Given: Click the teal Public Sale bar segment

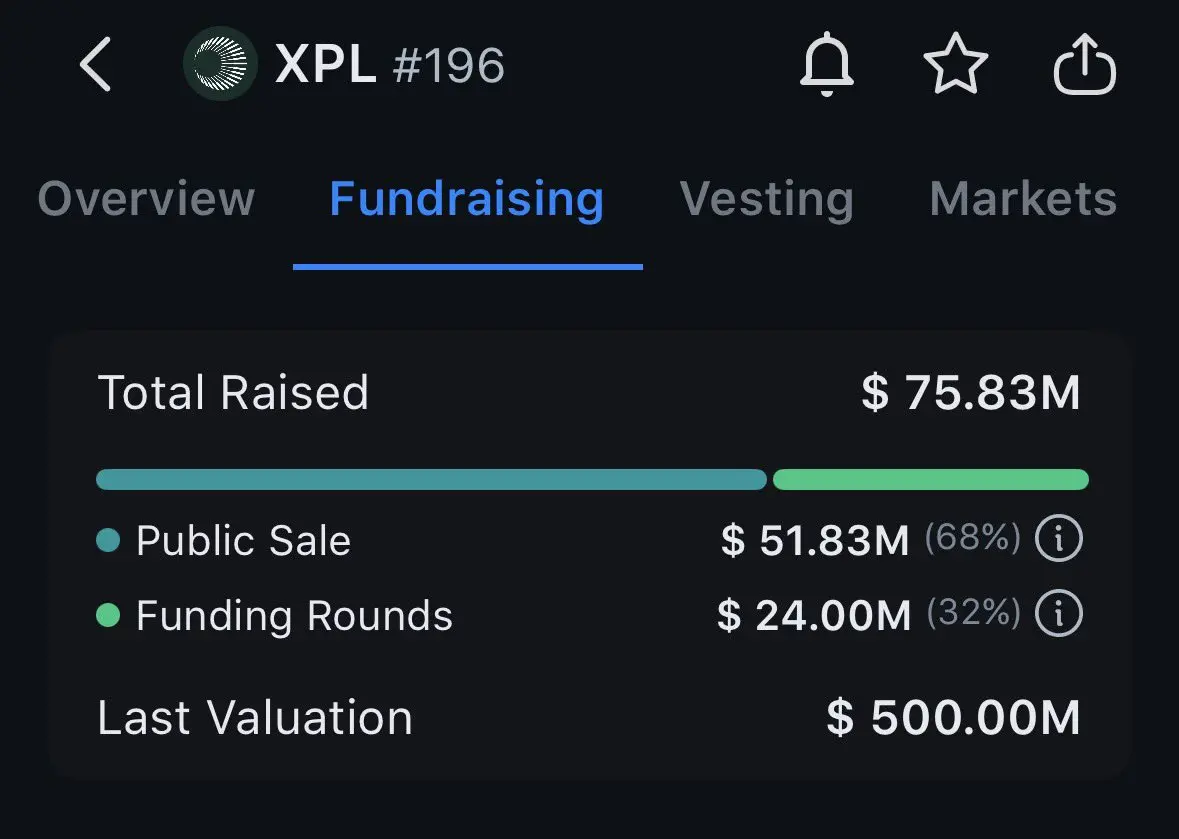Looking at the screenshot, I should point(431,479).
